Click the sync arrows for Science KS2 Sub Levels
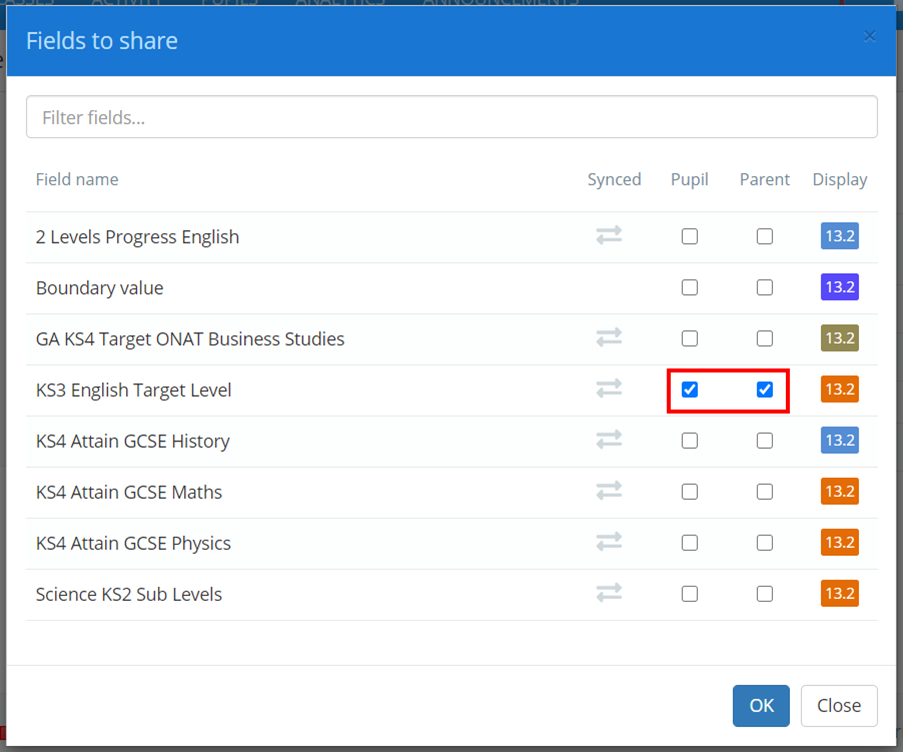Screen dimensions: 903x752 [609, 593]
